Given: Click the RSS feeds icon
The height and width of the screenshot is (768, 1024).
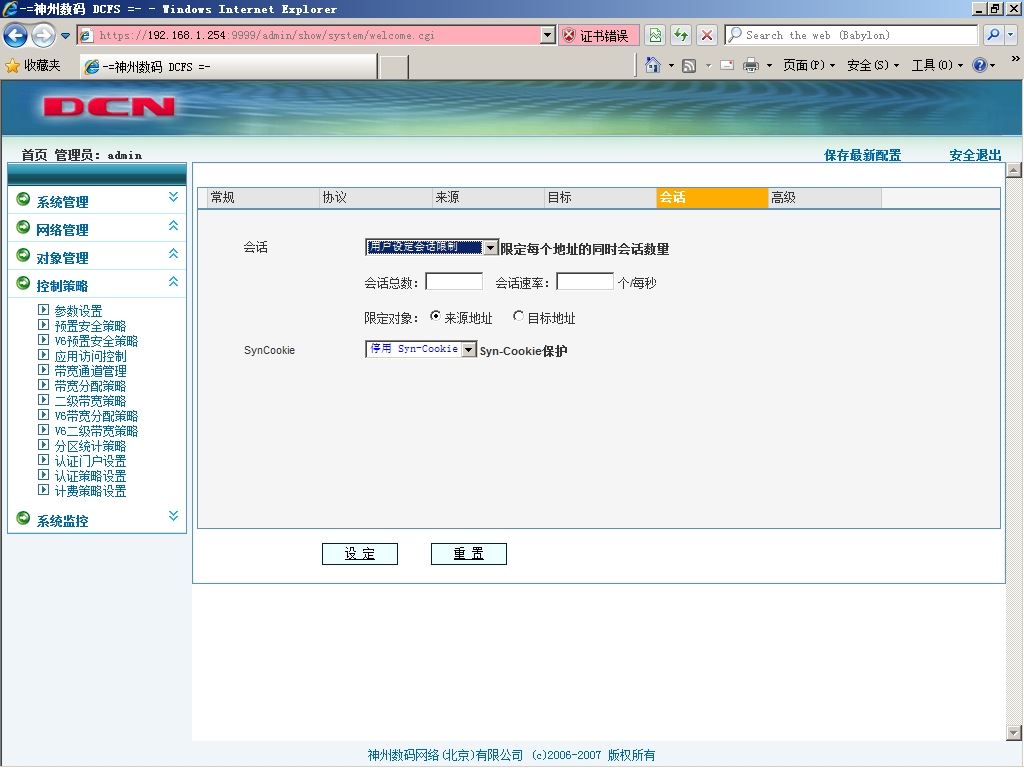Looking at the screenshot, I should point(689,65).
